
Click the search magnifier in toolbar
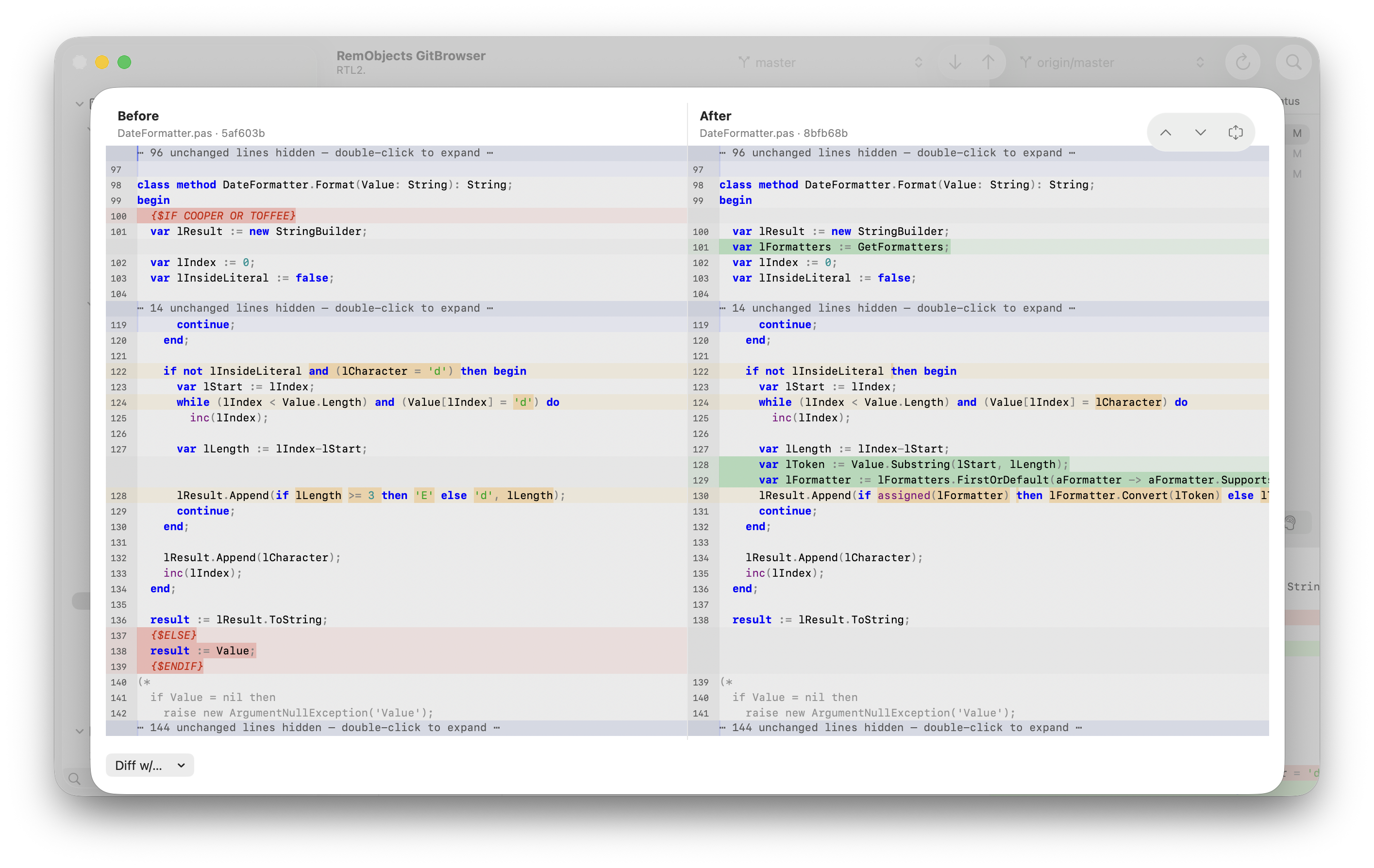1293,62
